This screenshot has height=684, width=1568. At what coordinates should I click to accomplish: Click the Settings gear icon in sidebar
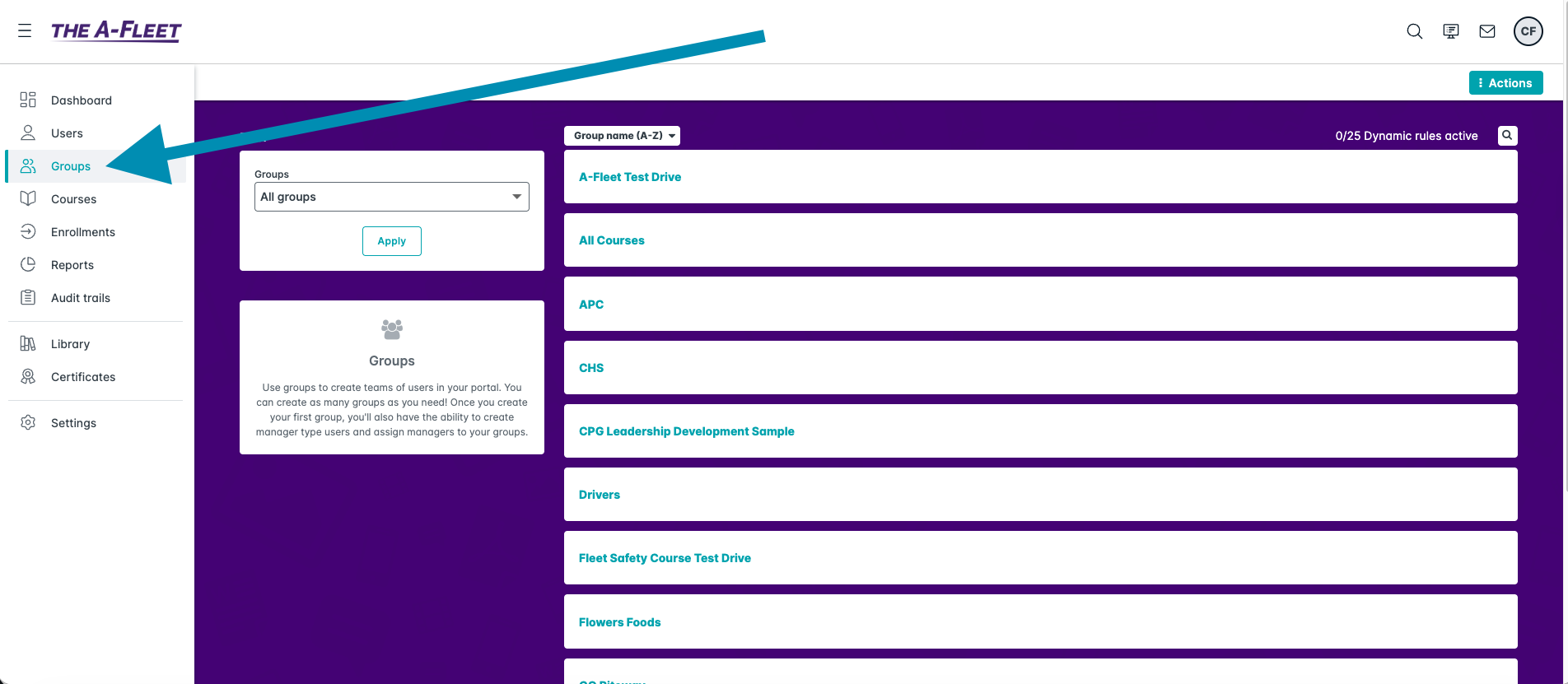pos(28,422)
